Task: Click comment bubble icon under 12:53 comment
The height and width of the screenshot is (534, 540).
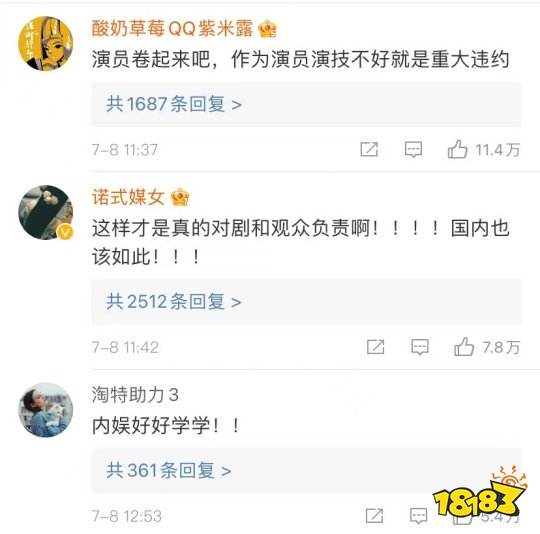Action: click(418, 516)
